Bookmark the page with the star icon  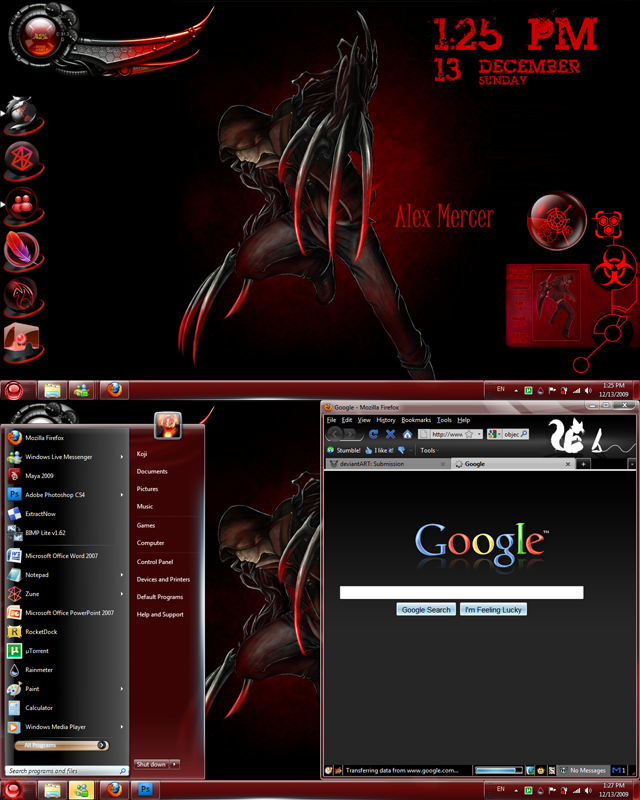coord(469,434)
